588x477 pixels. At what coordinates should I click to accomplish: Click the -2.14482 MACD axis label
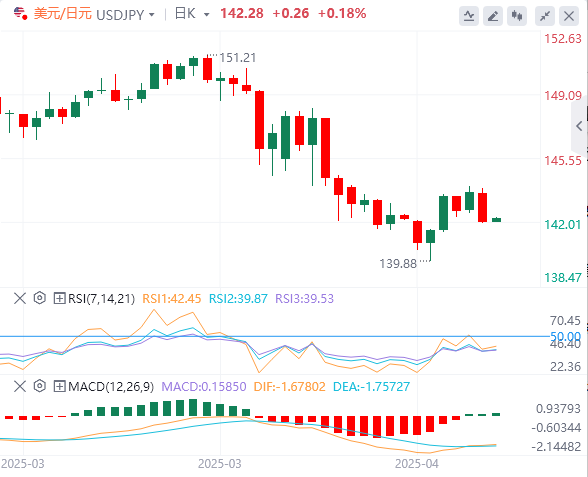coord(556,447)
